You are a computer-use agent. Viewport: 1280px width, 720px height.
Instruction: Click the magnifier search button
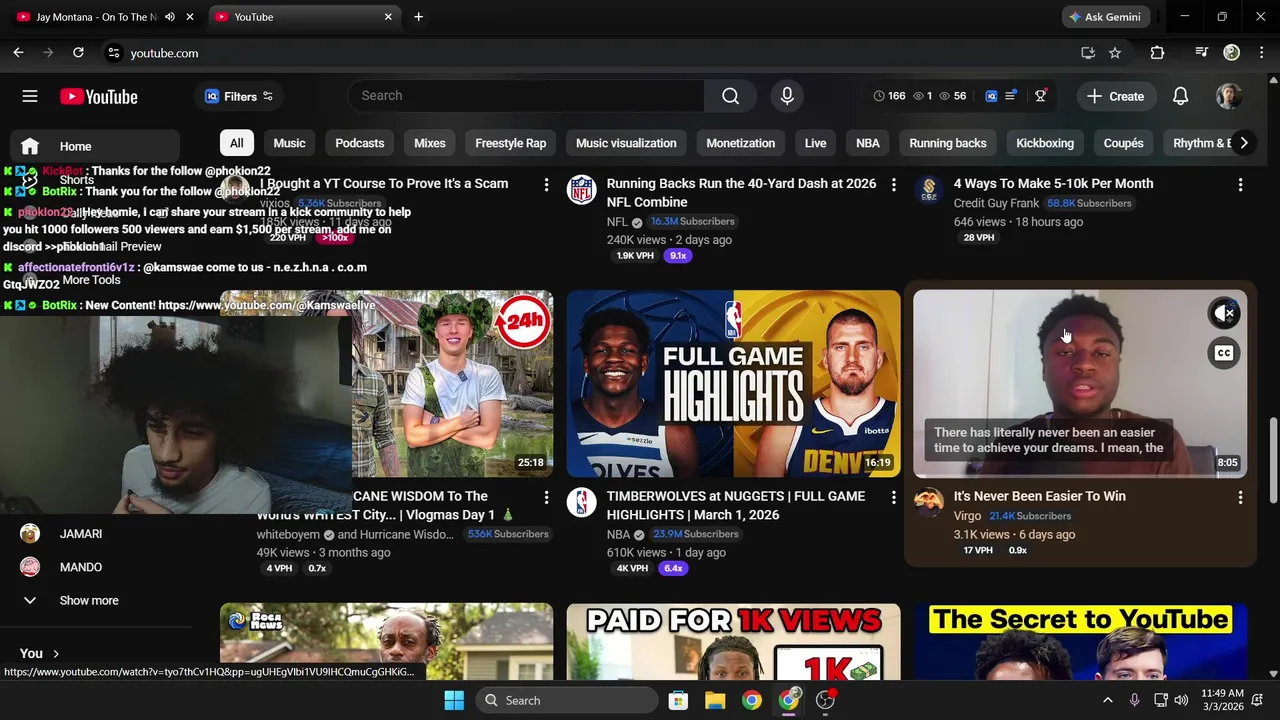click(731, 96)
